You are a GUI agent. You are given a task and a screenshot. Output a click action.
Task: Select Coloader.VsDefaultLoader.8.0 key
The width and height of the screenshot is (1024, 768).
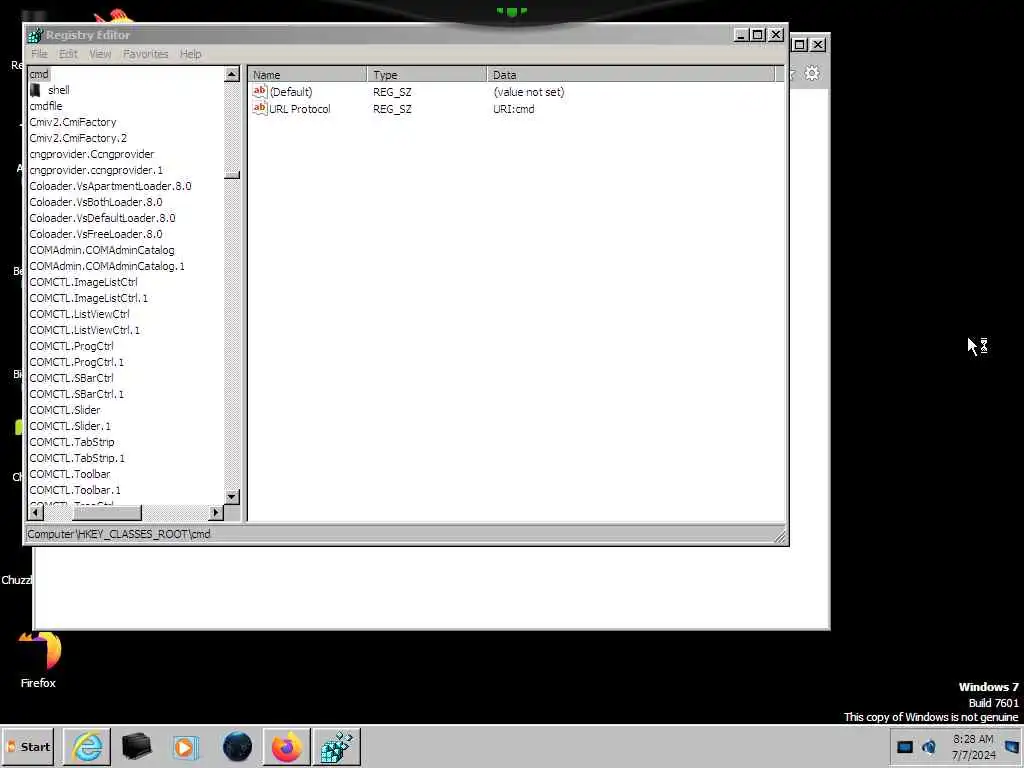click(x=102, y=218)
